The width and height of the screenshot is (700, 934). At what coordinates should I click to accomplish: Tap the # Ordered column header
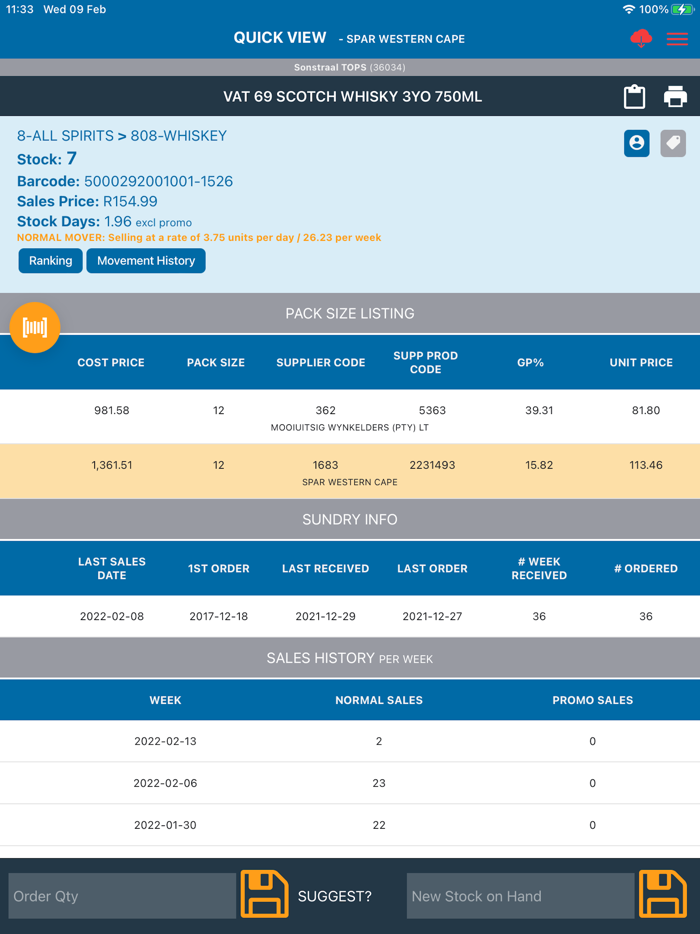[x=646, y=568]
